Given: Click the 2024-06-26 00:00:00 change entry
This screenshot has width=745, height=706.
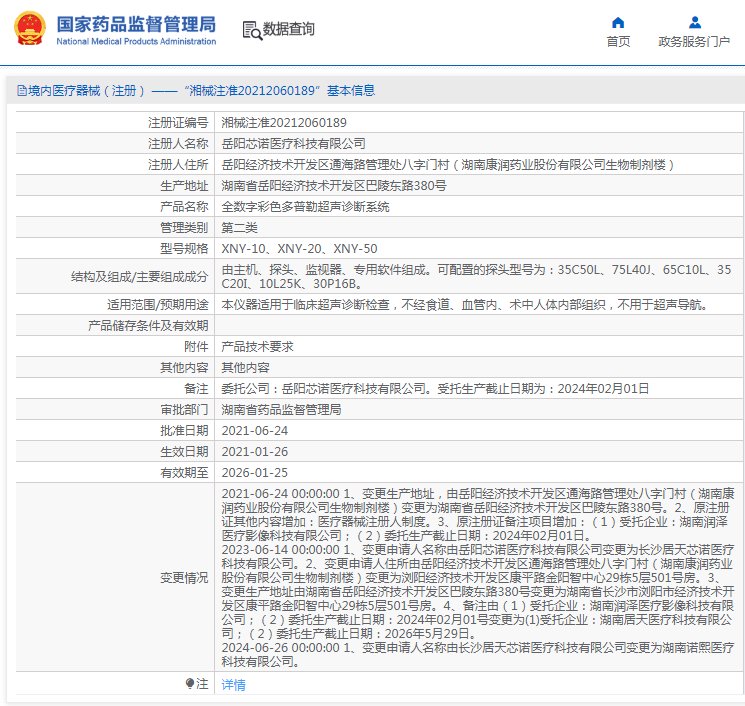Looking at the screenshot, I should pyautogui.click(x=478, y=654).
